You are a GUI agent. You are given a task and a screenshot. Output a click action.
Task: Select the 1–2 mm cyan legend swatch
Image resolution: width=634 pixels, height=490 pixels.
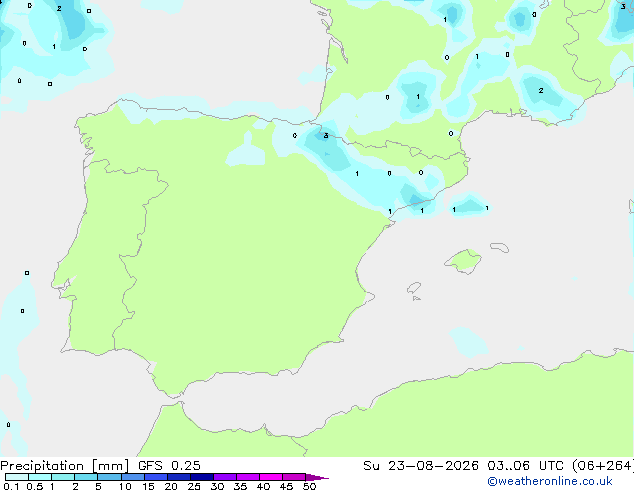pyautogui.click(x=63, y=477)
